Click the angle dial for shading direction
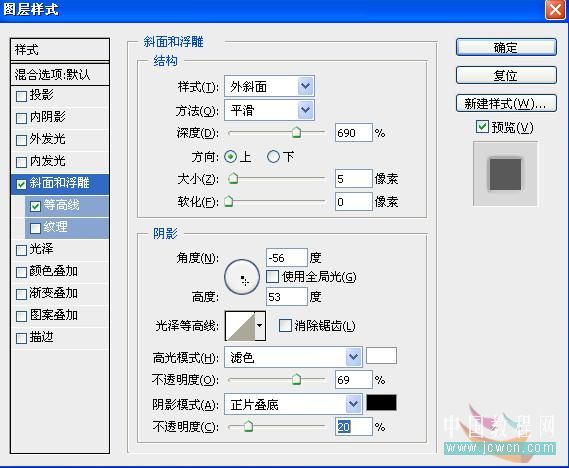The image size is (569, 468). [242, 277]
